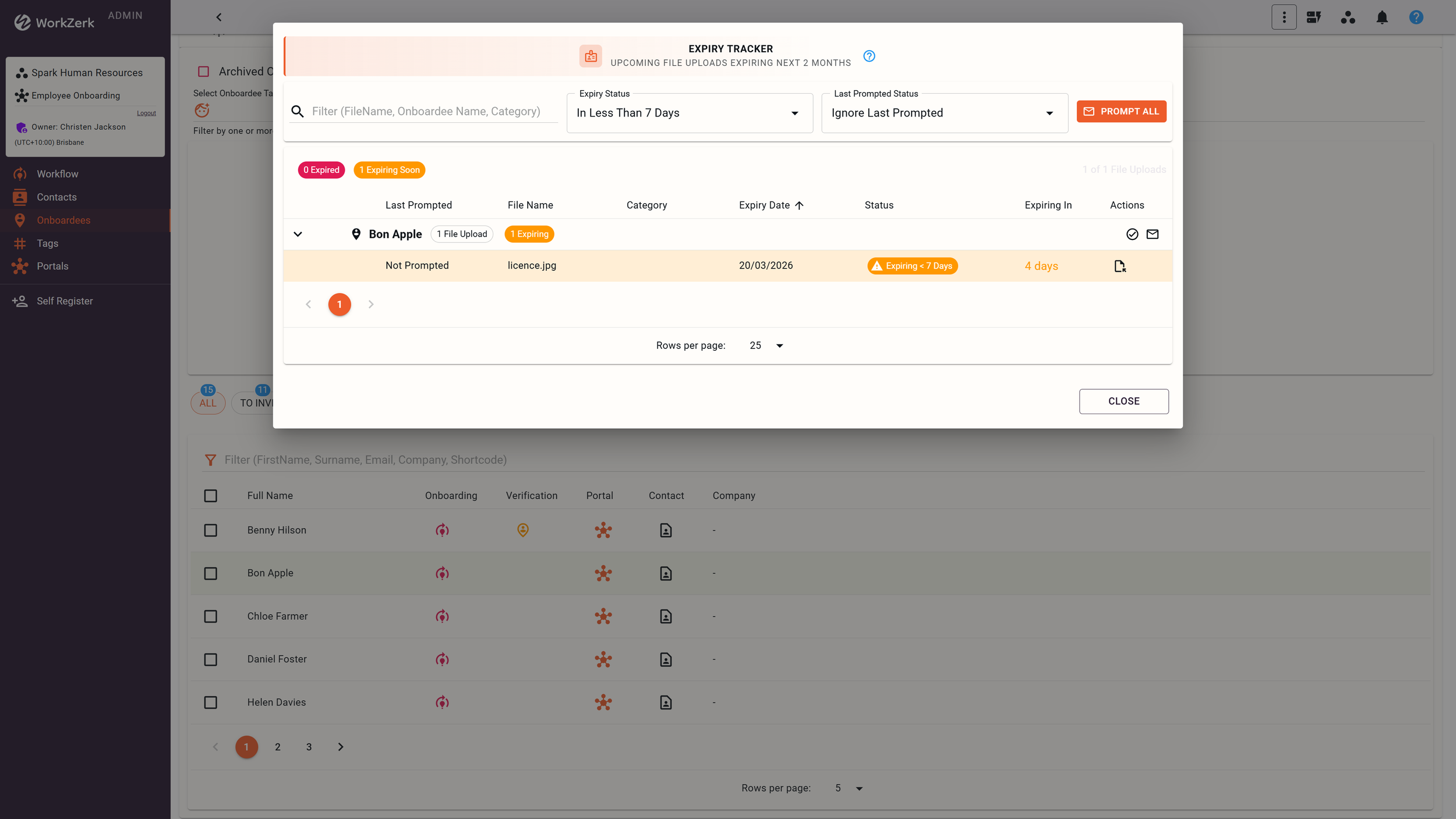
Task: Open the Expiry Status dropdown
Action: (689, 113)
